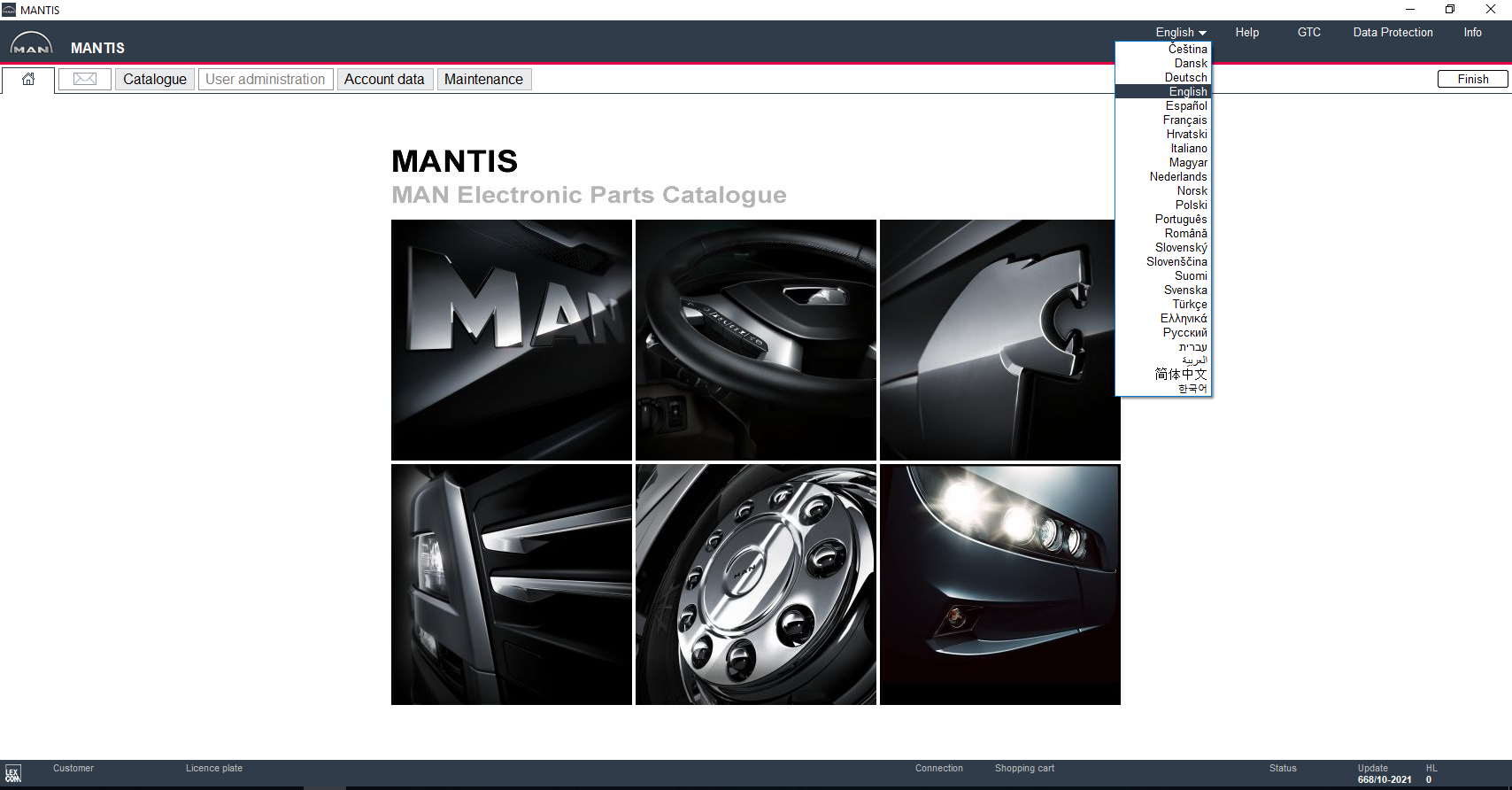Image resolution: width=1512 pixels, height=790 pixels.
Task: Choose Ελληνικά language
Action: click(x=1163, y=318)
